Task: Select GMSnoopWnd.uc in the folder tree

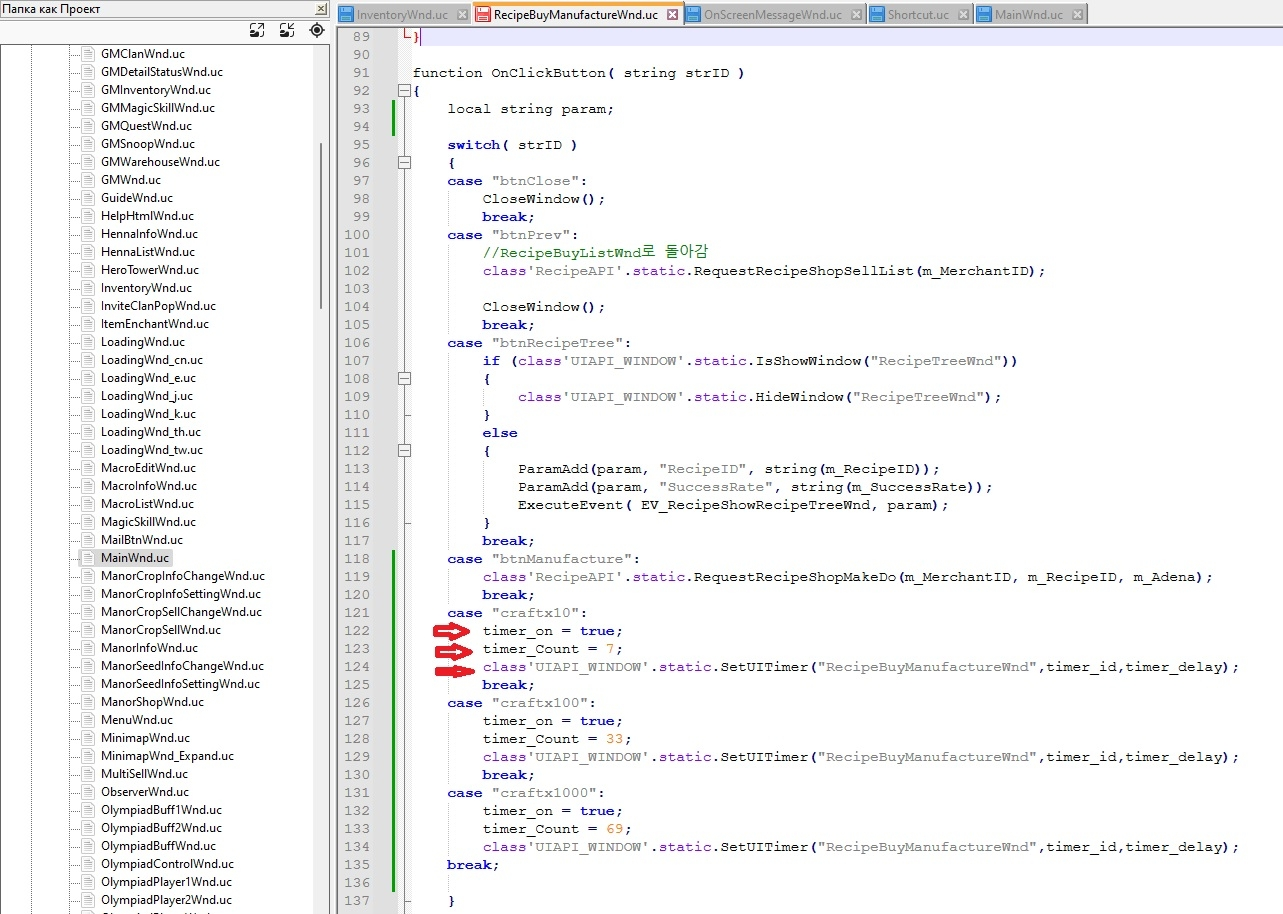Action: tap(148, 144)
